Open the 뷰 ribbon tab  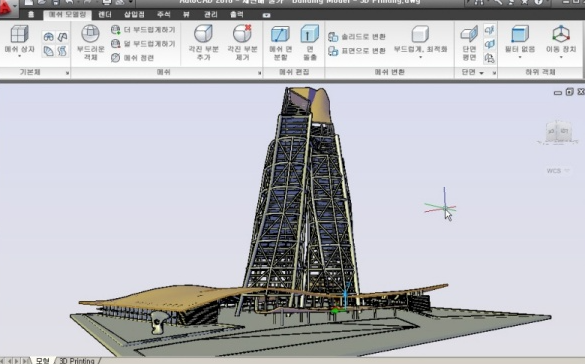186,15
